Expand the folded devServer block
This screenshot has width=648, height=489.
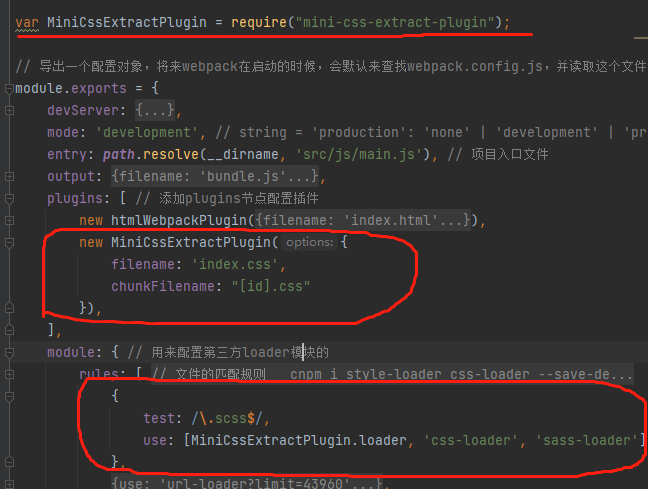click(x=9, y=110)
